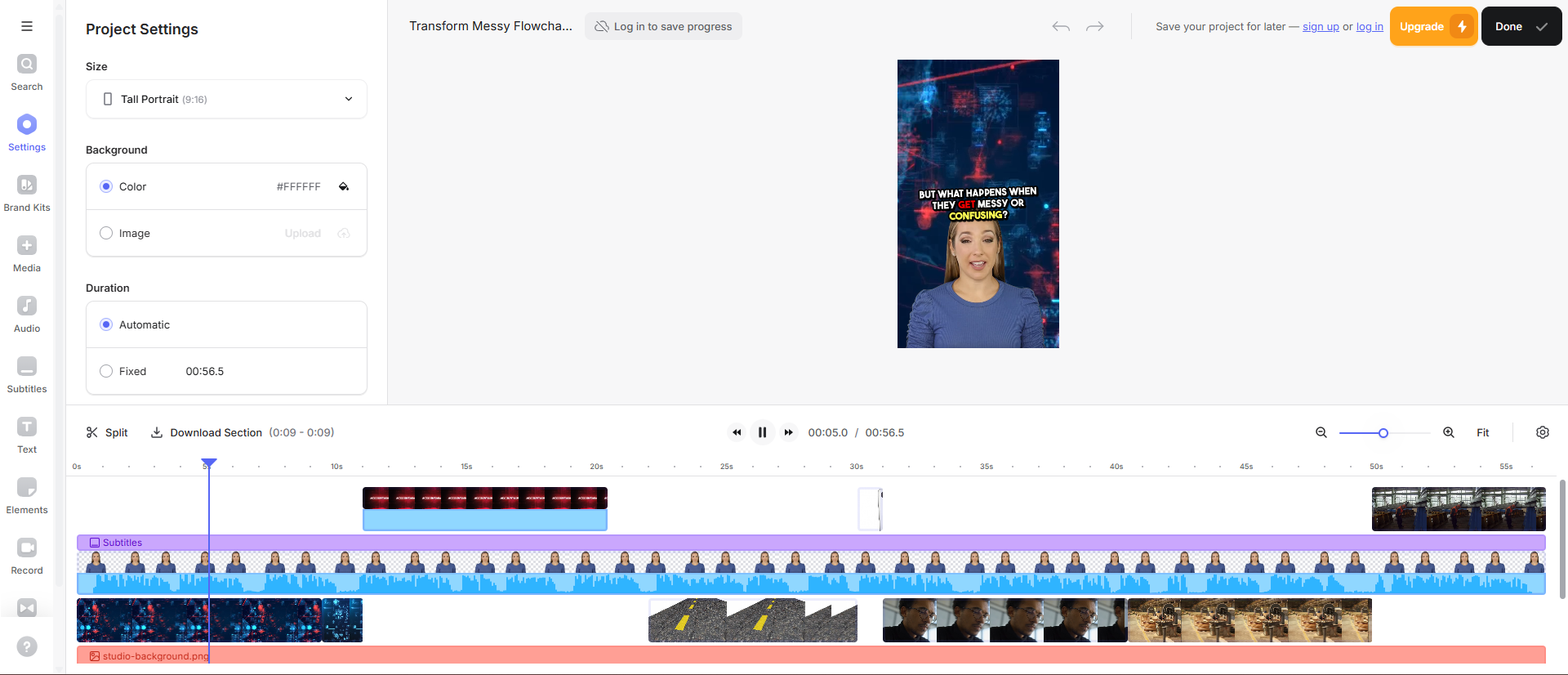
Task: Rewind the playback
Action: pos(737,432)
